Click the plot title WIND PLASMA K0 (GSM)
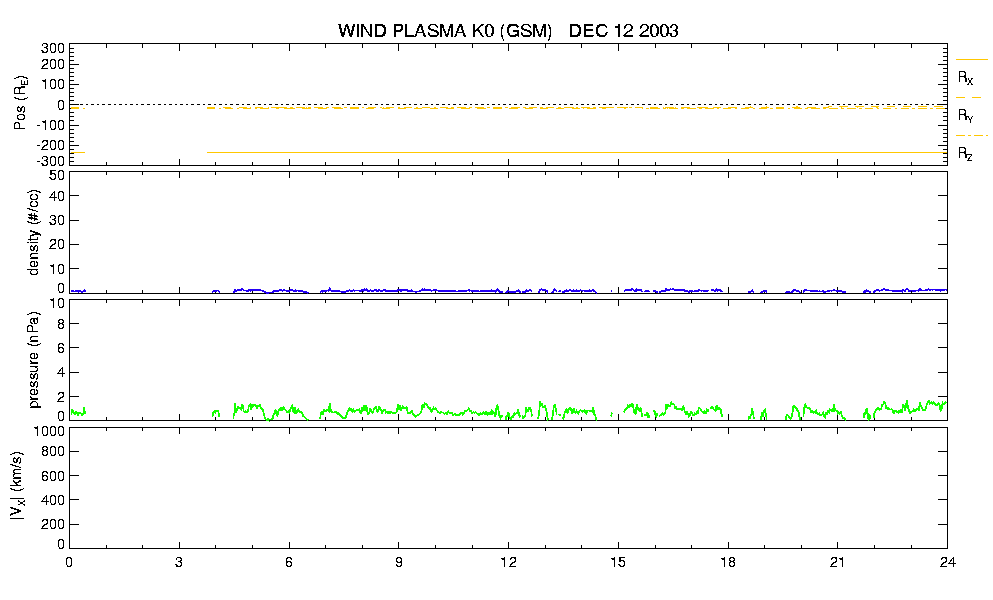993x600 pixels. 445,31
